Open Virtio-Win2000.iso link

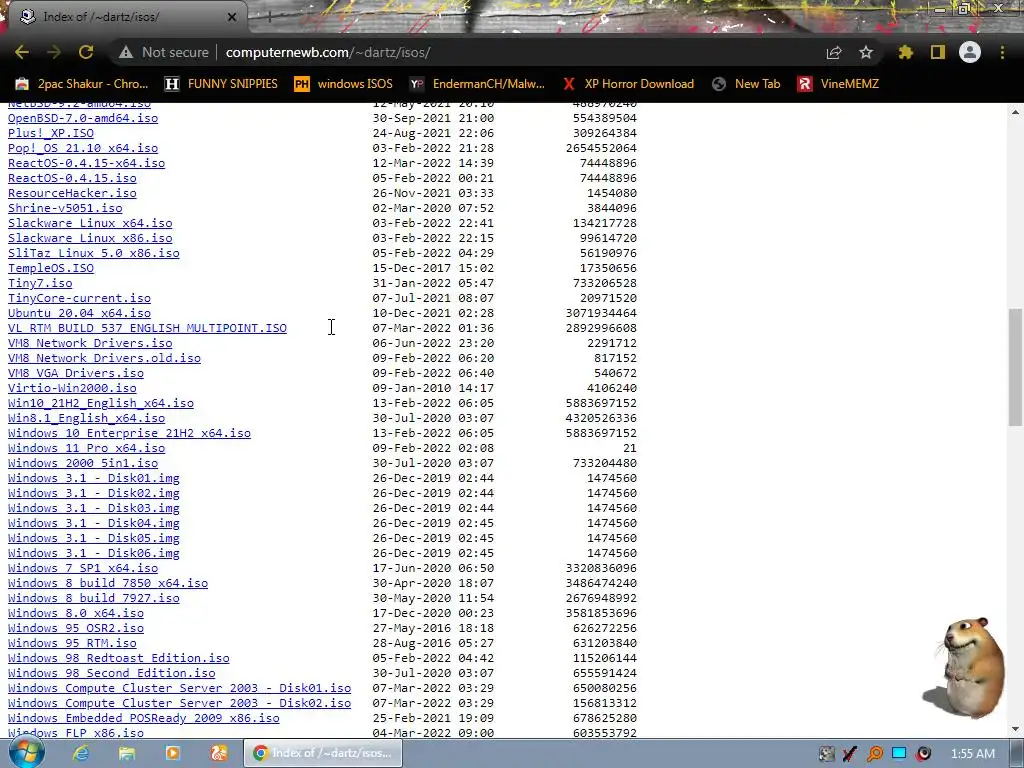(72, 389)
